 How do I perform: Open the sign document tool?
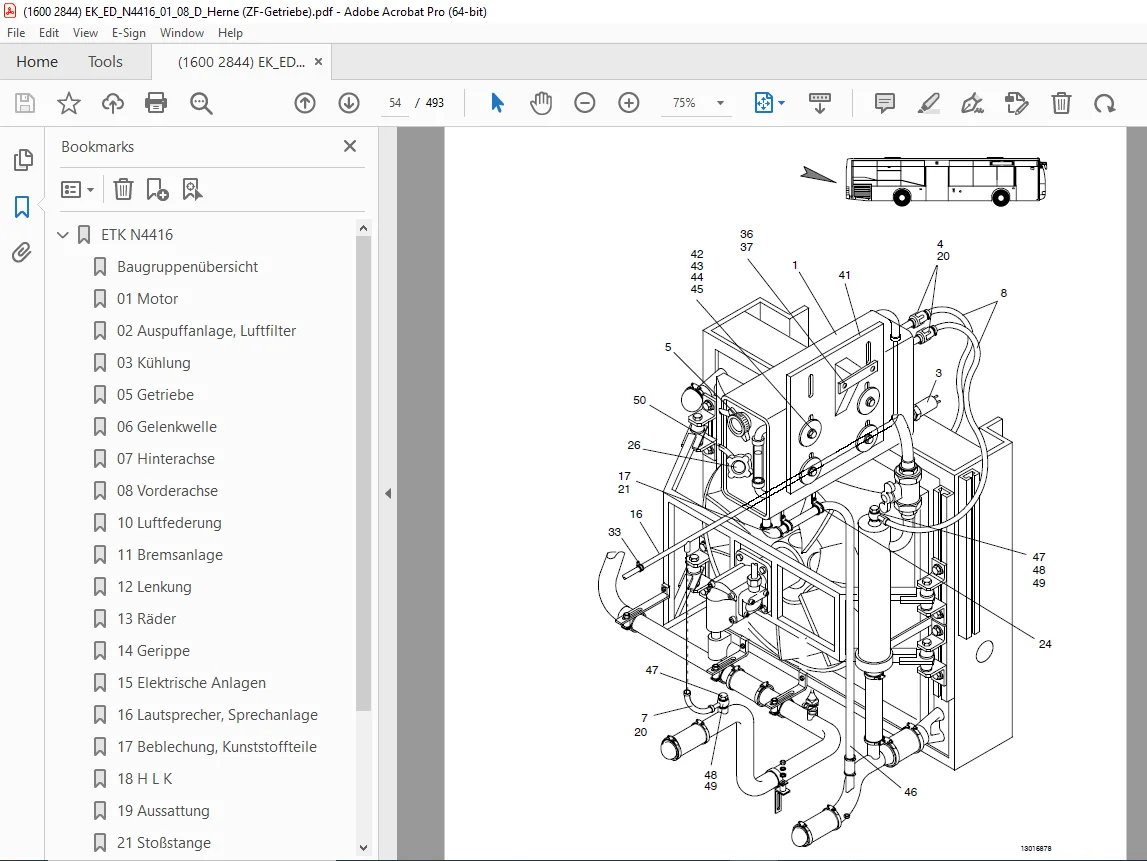coord(972,103)
